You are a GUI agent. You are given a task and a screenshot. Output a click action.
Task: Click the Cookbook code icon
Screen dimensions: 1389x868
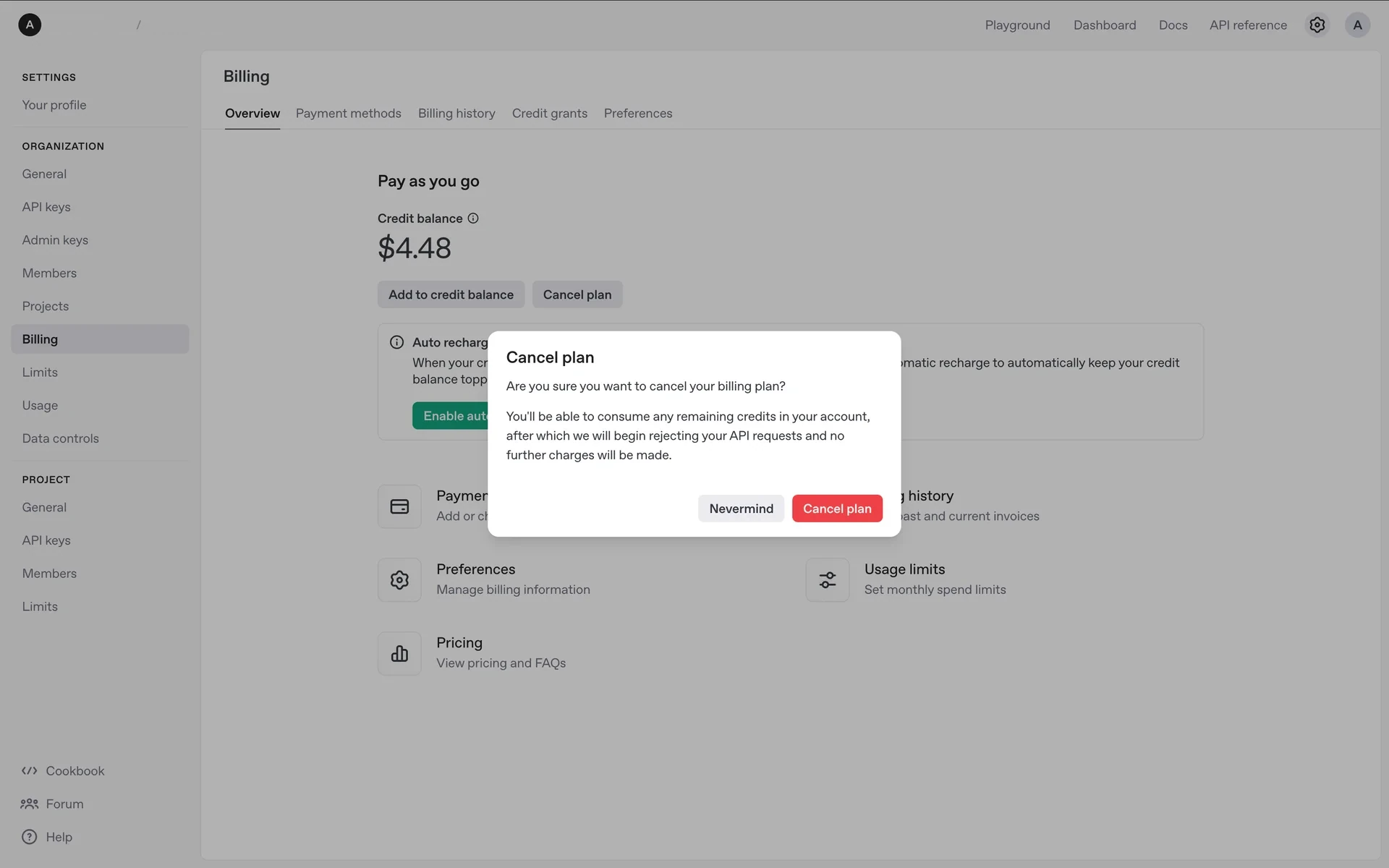(x=30, y=771)
